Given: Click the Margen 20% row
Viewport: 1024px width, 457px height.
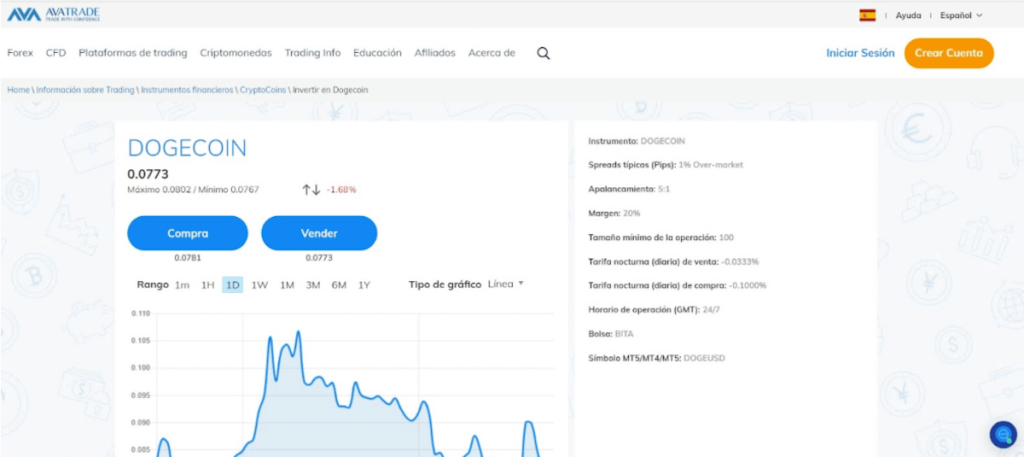Looking at the screenshot, I should click(614, 213).
